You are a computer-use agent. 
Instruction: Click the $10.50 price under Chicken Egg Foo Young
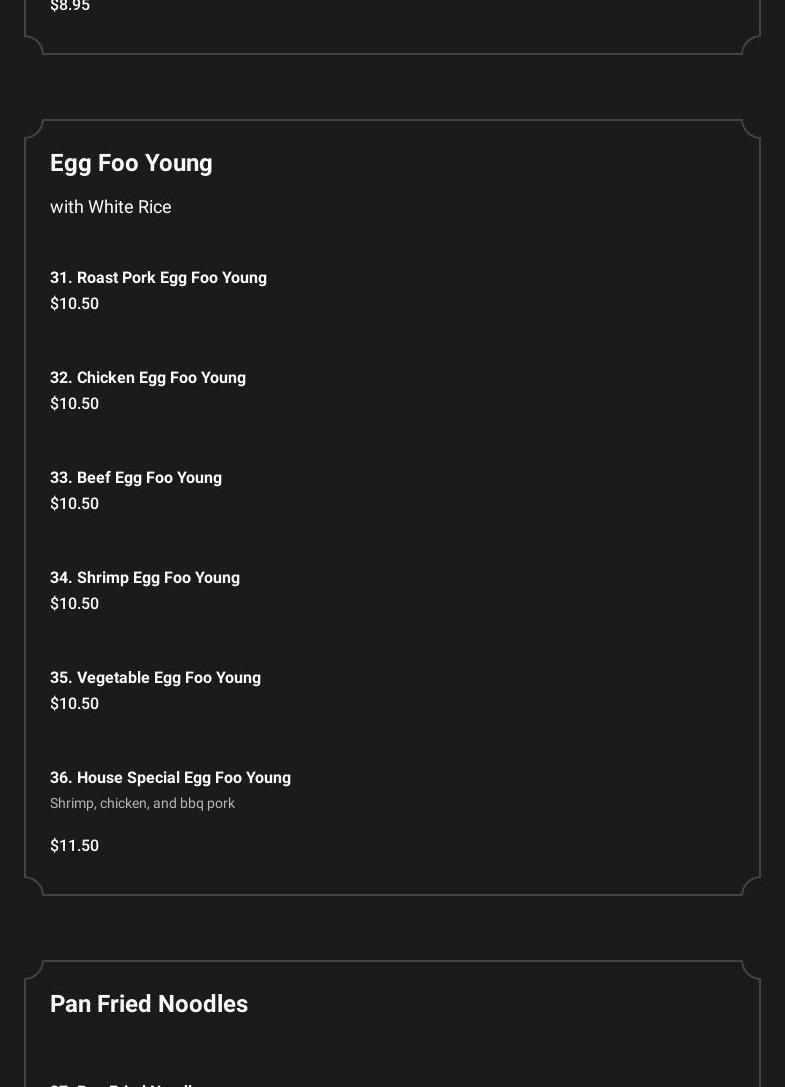[x=74, y=404]
